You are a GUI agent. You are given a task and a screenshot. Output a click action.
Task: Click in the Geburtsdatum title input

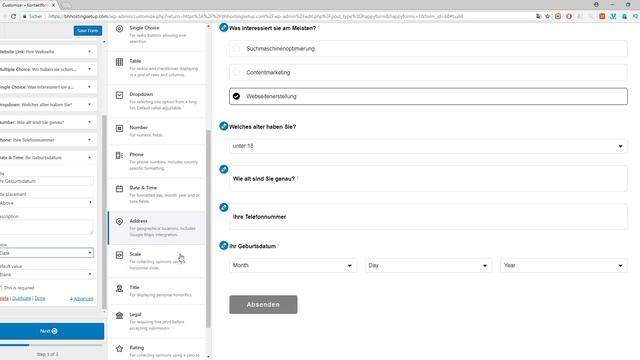pos(47,181)
